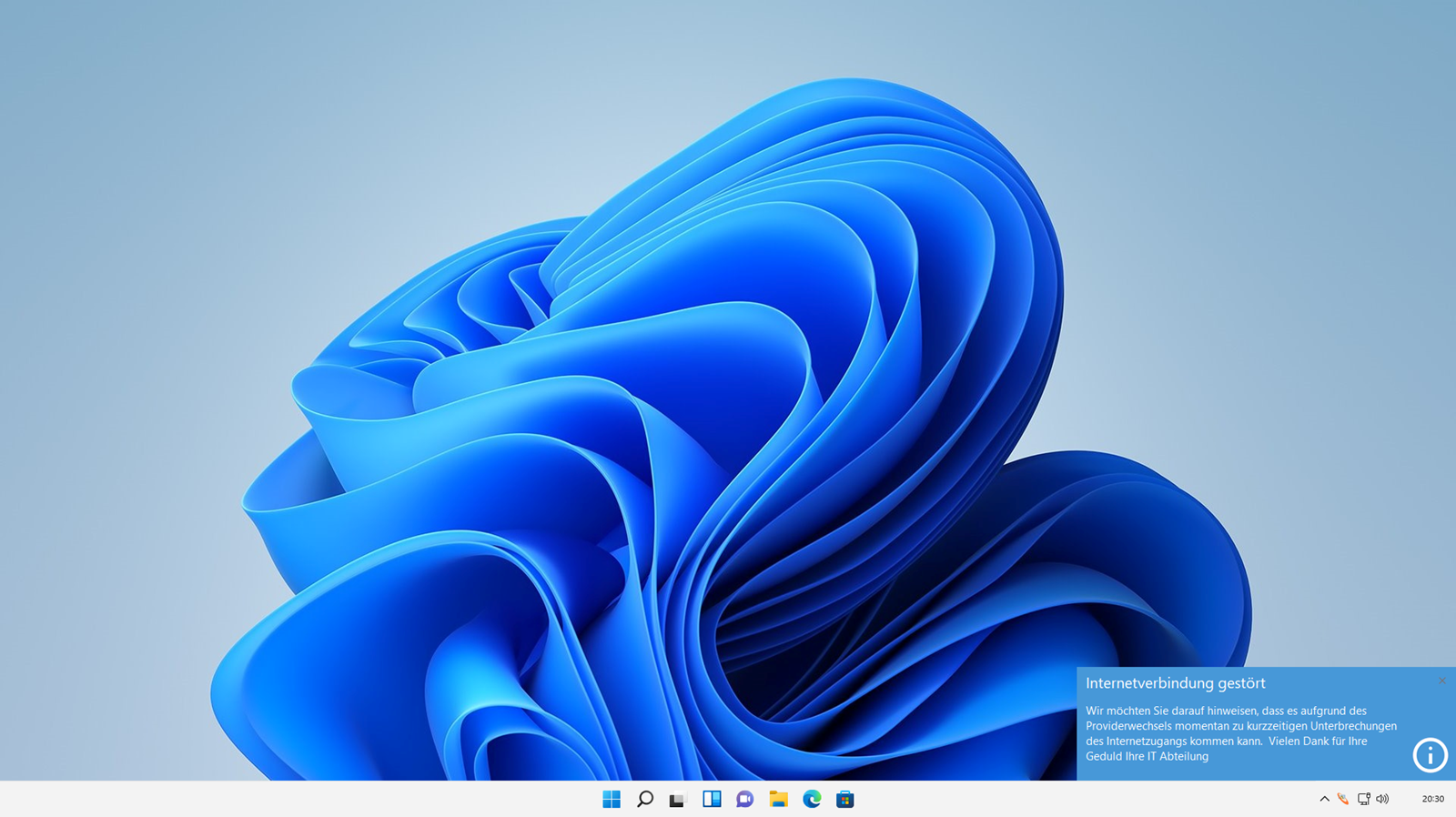
Task: Click the info icon in notification
Action: pyautogui.click(x=1430, y=755)
